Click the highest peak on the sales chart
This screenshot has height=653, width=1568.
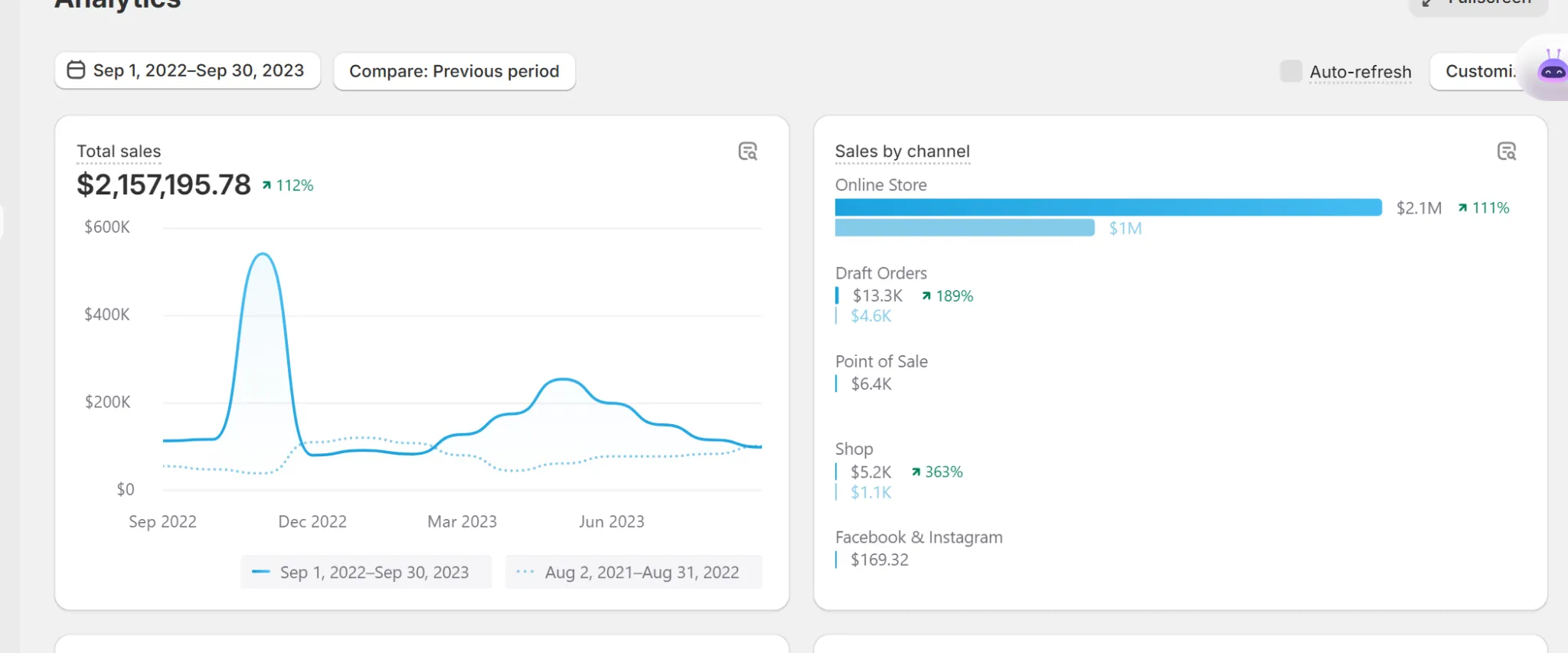tap(263, 254)
